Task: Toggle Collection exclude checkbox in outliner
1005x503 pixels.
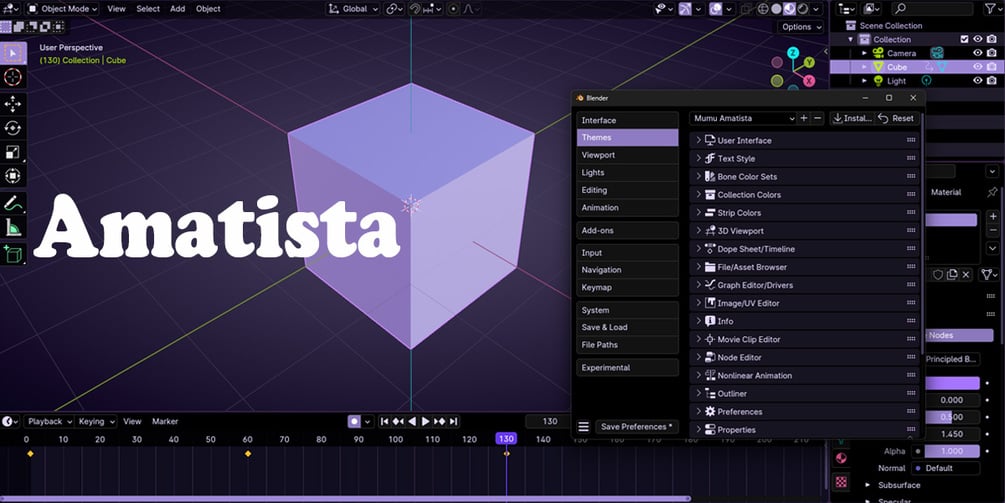Action: 965,39
